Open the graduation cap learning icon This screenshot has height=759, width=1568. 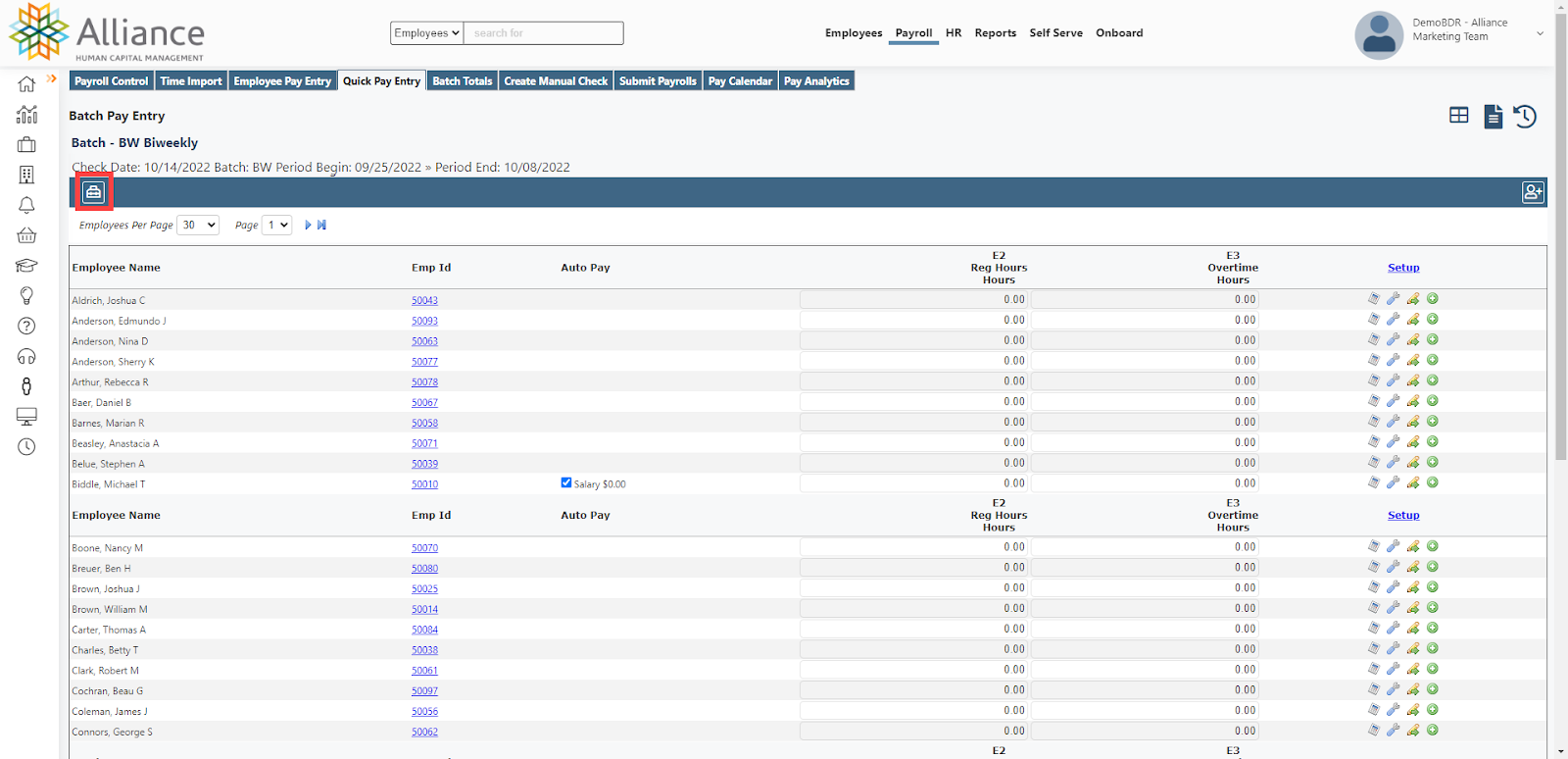(26, 266)
